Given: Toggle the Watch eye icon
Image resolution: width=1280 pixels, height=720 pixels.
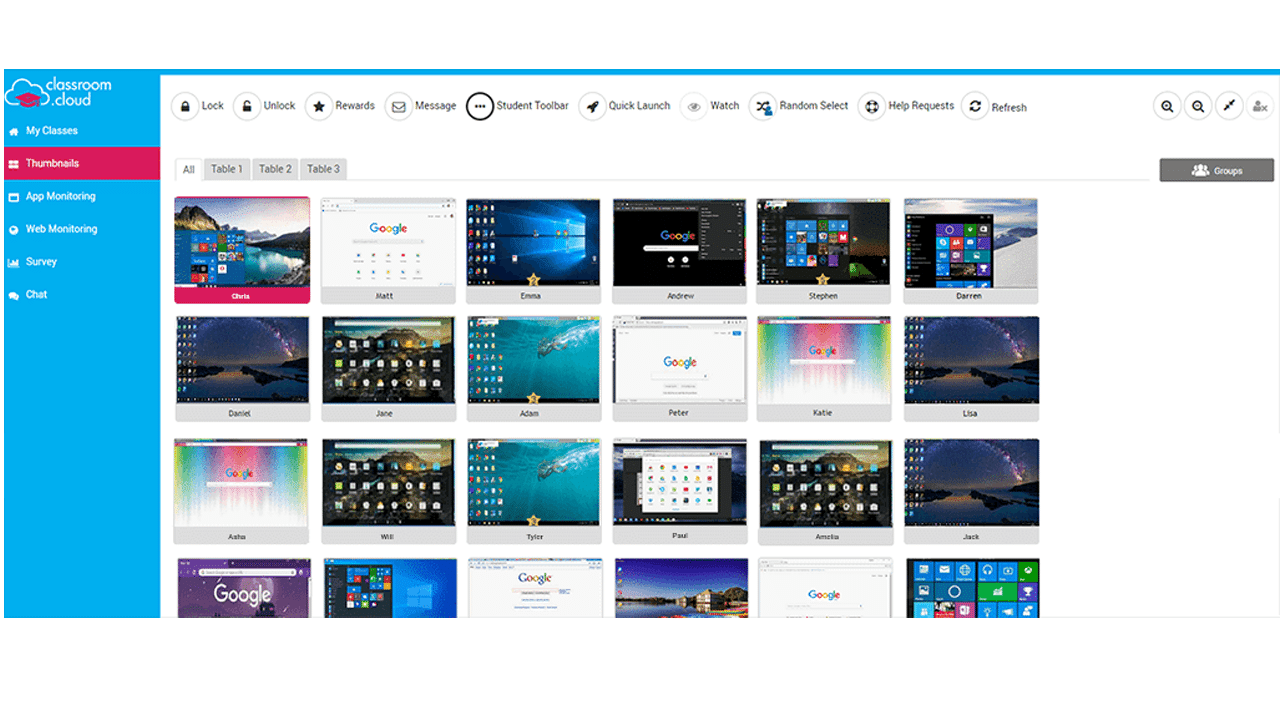Looking at the screenshot, I should (x=694, y=106).
